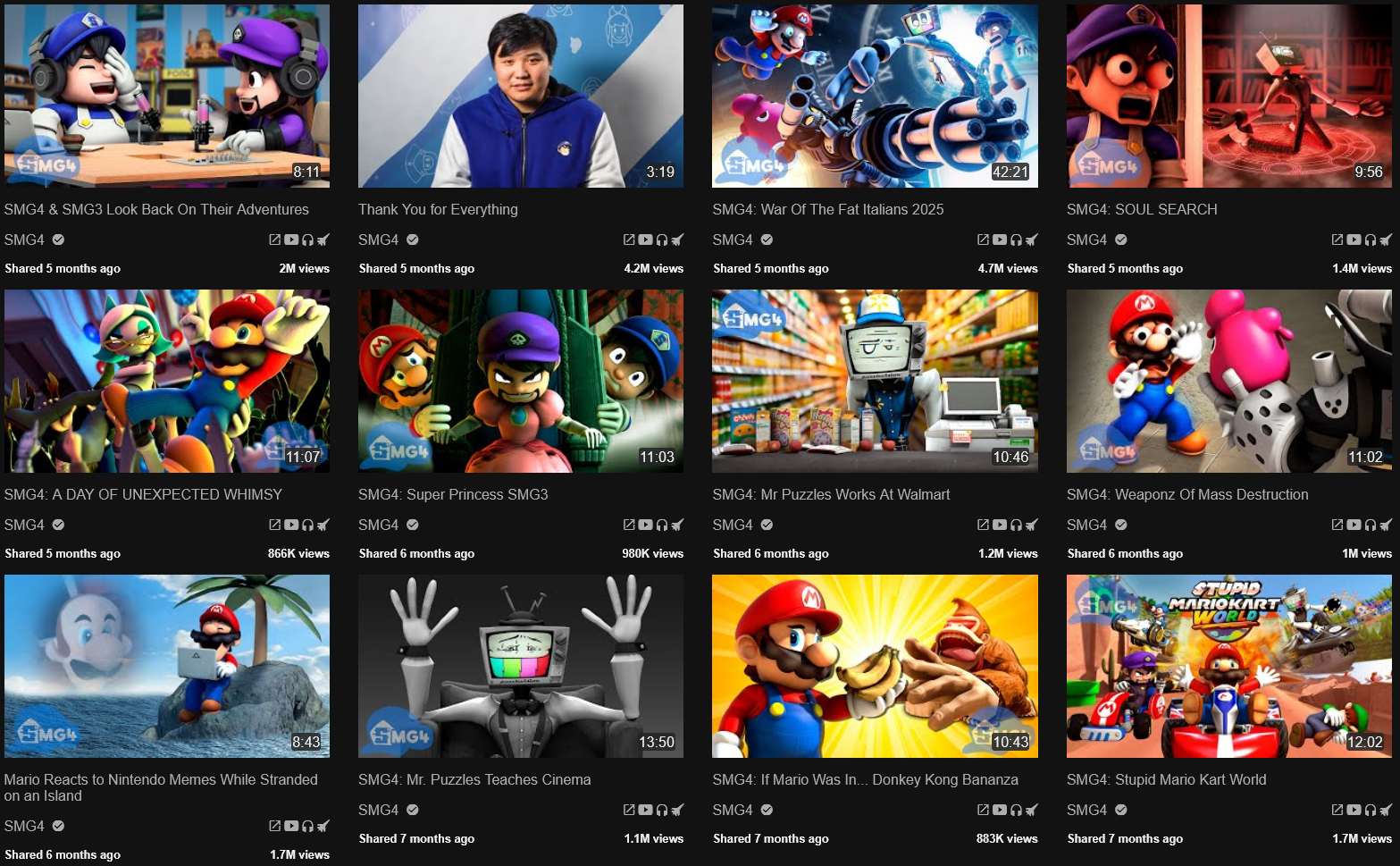Open 'SMG4: War Of The Fat Italians 2025' title
This screenshot has height=866, width=1400.
[828, 209]
